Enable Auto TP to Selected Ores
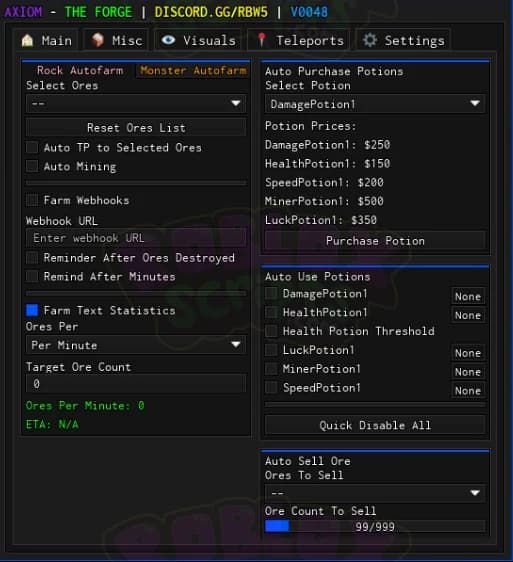 32,147
